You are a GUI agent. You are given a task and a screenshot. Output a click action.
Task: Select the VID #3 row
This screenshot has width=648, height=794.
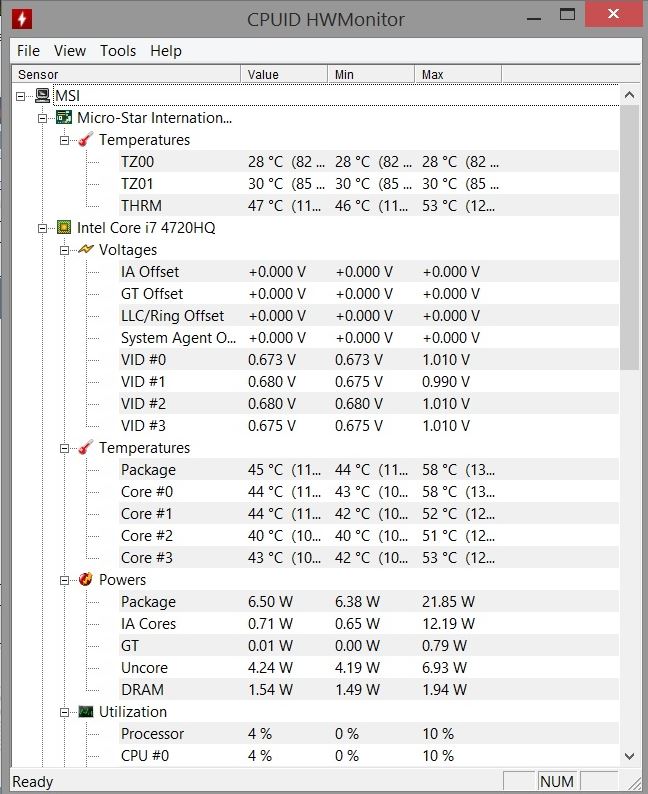(368, 426)
